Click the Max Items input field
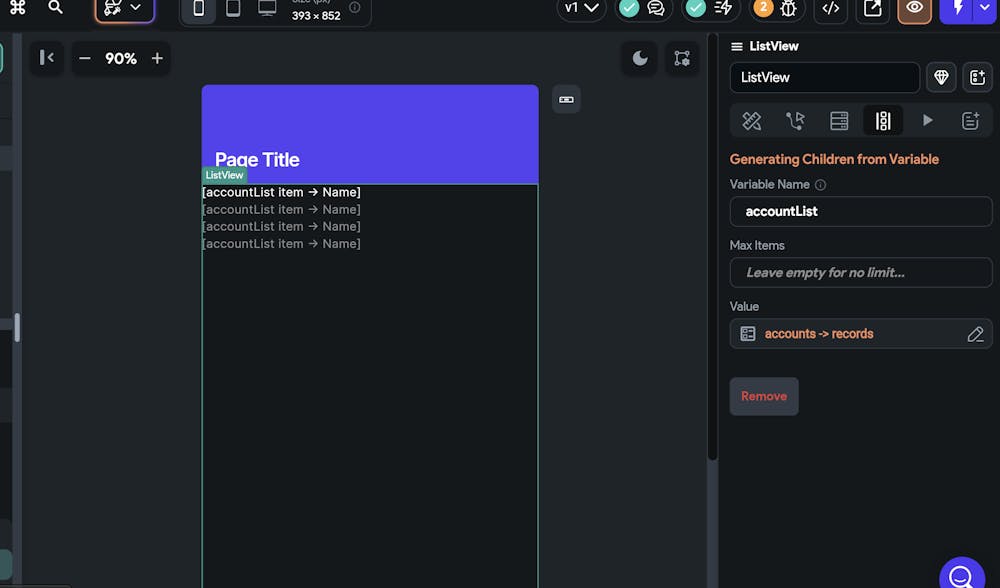 861,273
